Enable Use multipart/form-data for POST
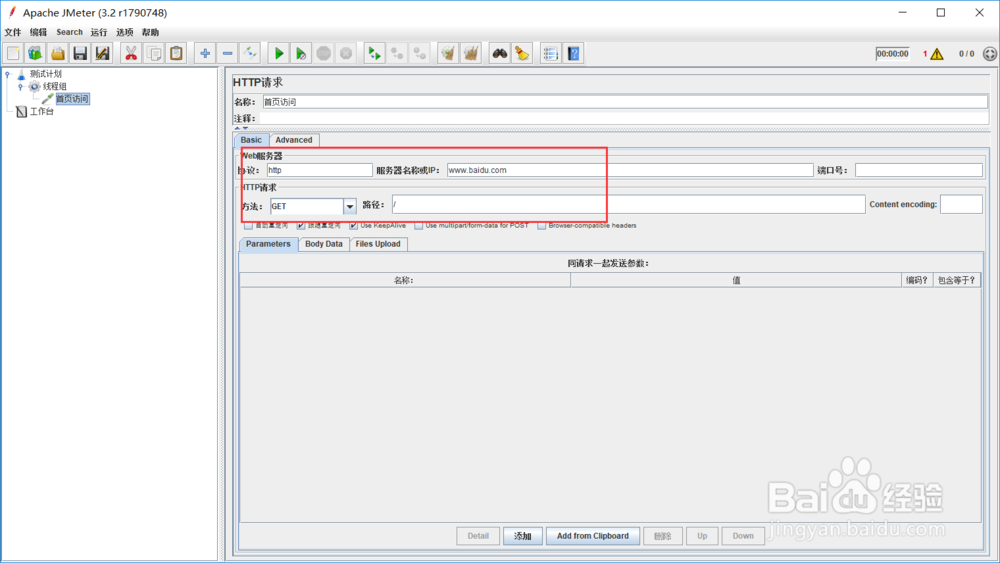1000x563 pixels. coord(418,226)
